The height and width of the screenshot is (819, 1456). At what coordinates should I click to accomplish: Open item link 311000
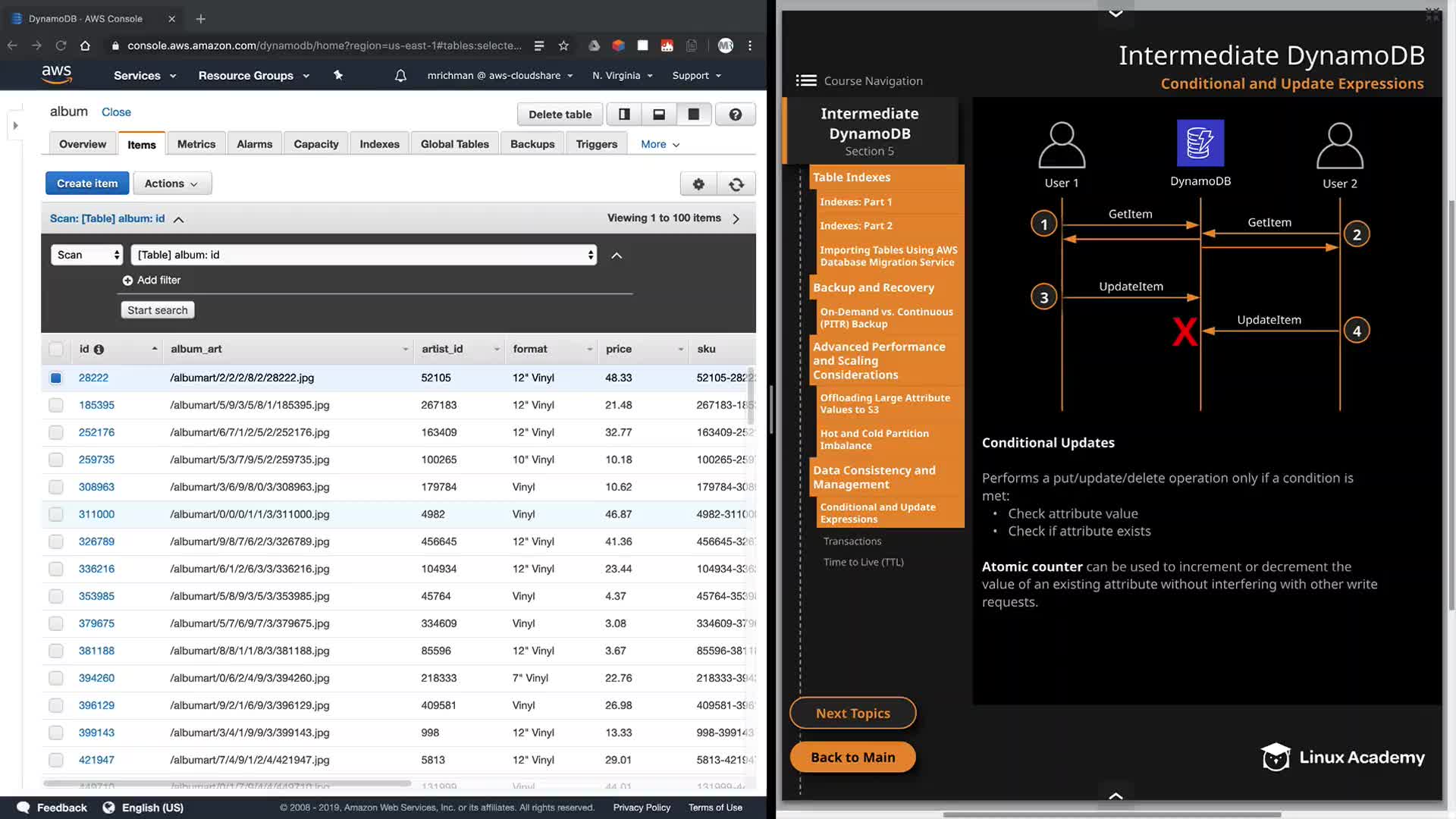coord(96,514)
